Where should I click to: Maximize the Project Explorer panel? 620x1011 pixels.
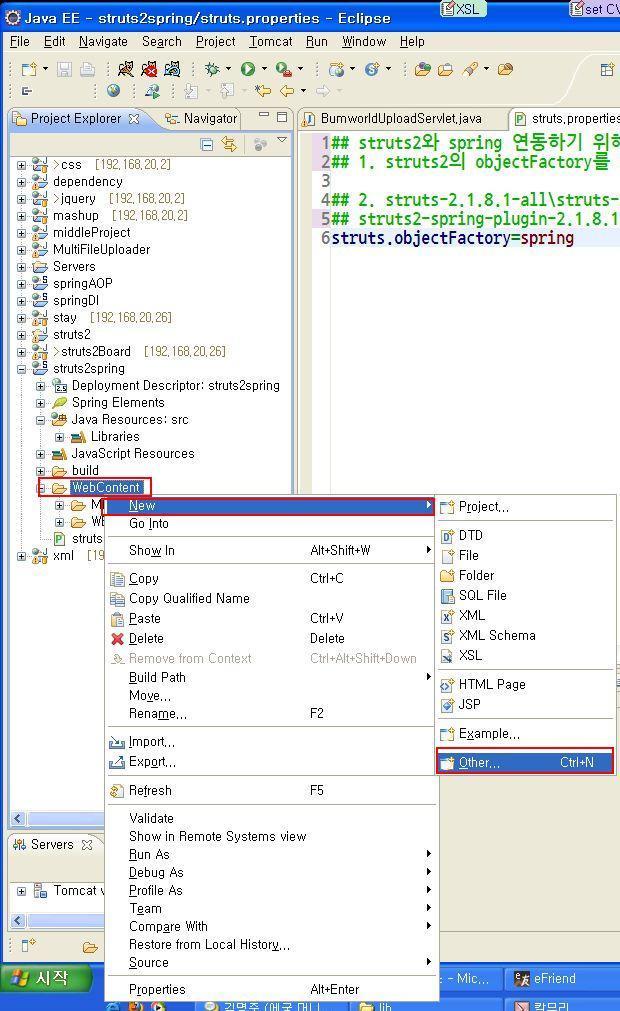(282, 117)
